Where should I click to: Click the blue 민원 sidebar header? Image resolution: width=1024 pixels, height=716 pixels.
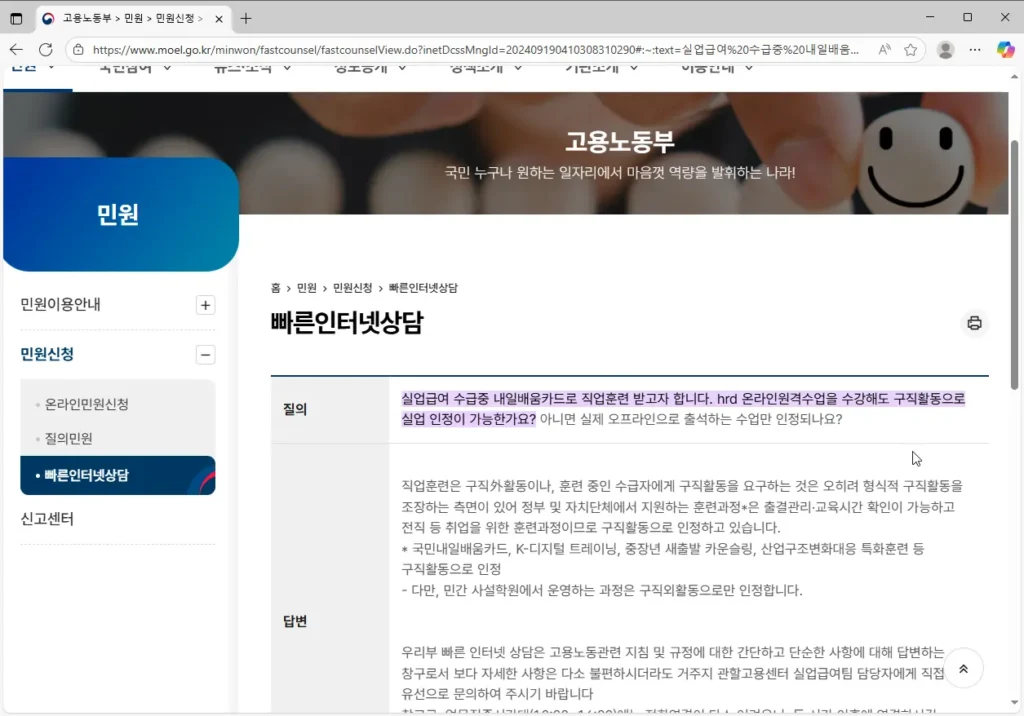[121, 214]
